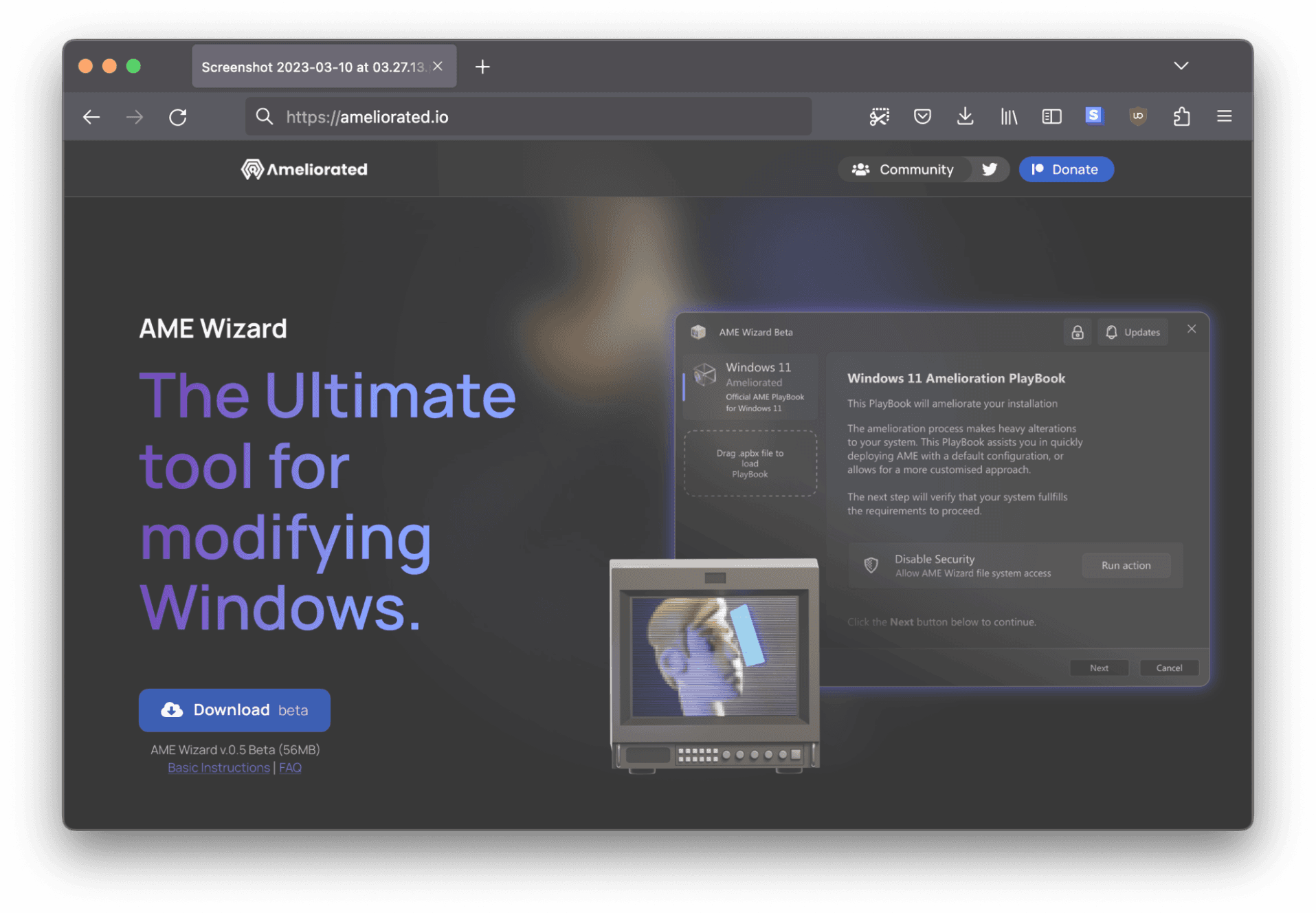Click Run action for Disable Security

1126,565
